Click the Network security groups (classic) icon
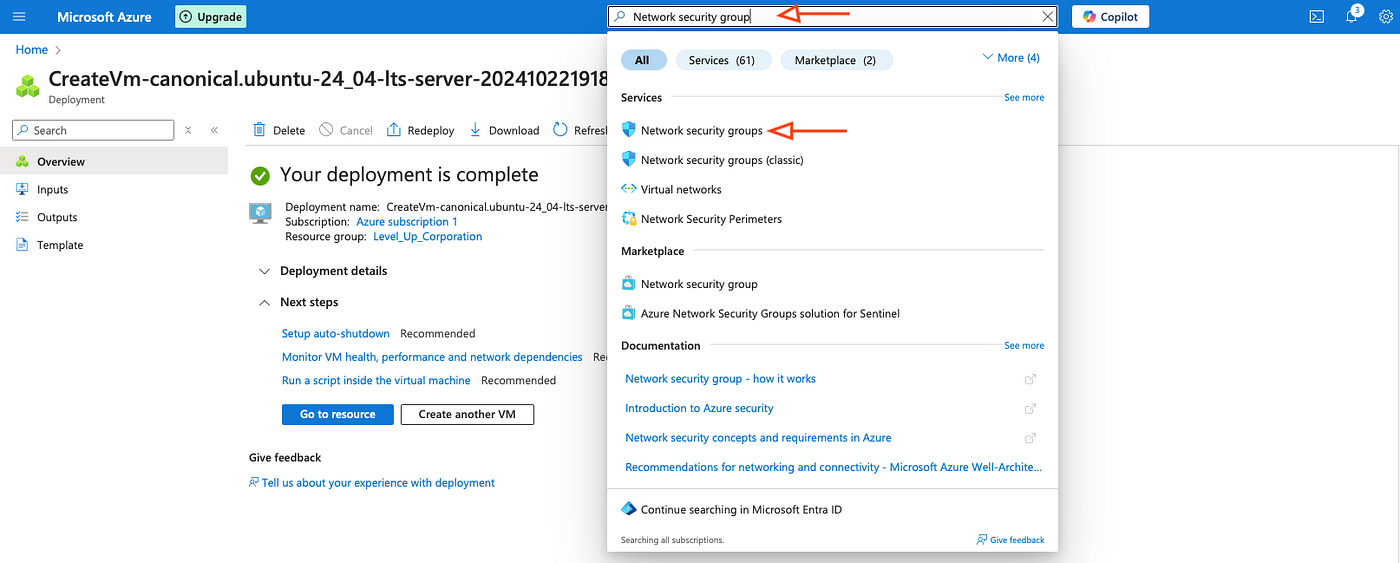The image size is (1400, 563). coord(629,159)
